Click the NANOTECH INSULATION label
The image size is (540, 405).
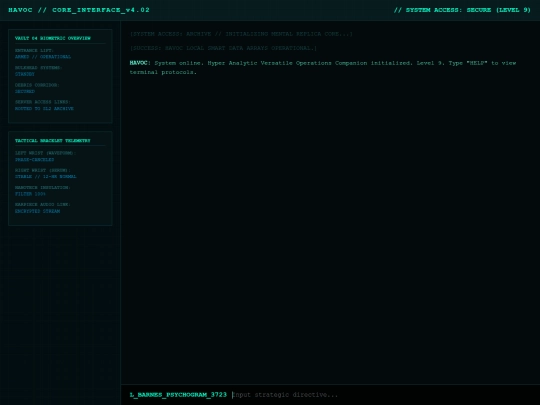[43, 187]
